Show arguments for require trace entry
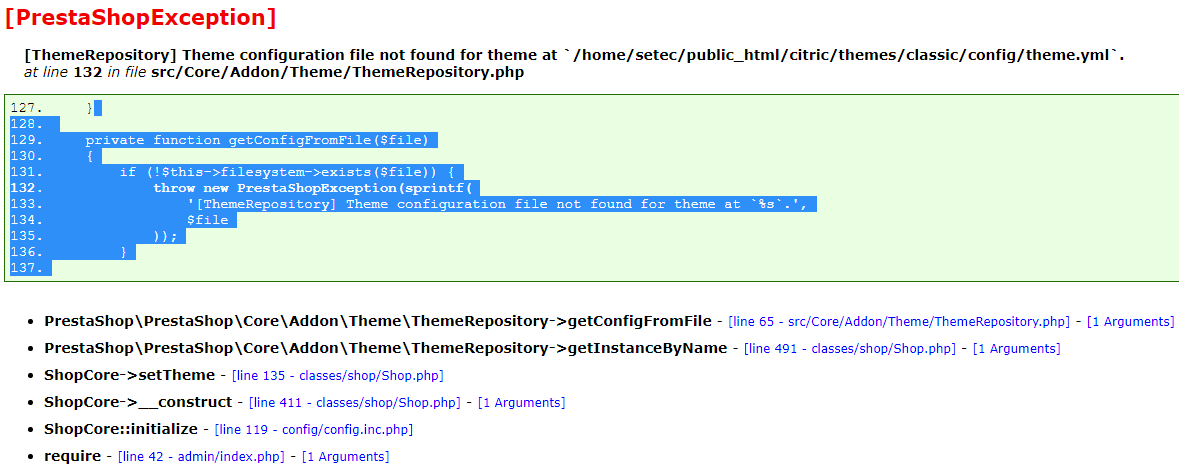1179x471 pixels. (345, 457)
